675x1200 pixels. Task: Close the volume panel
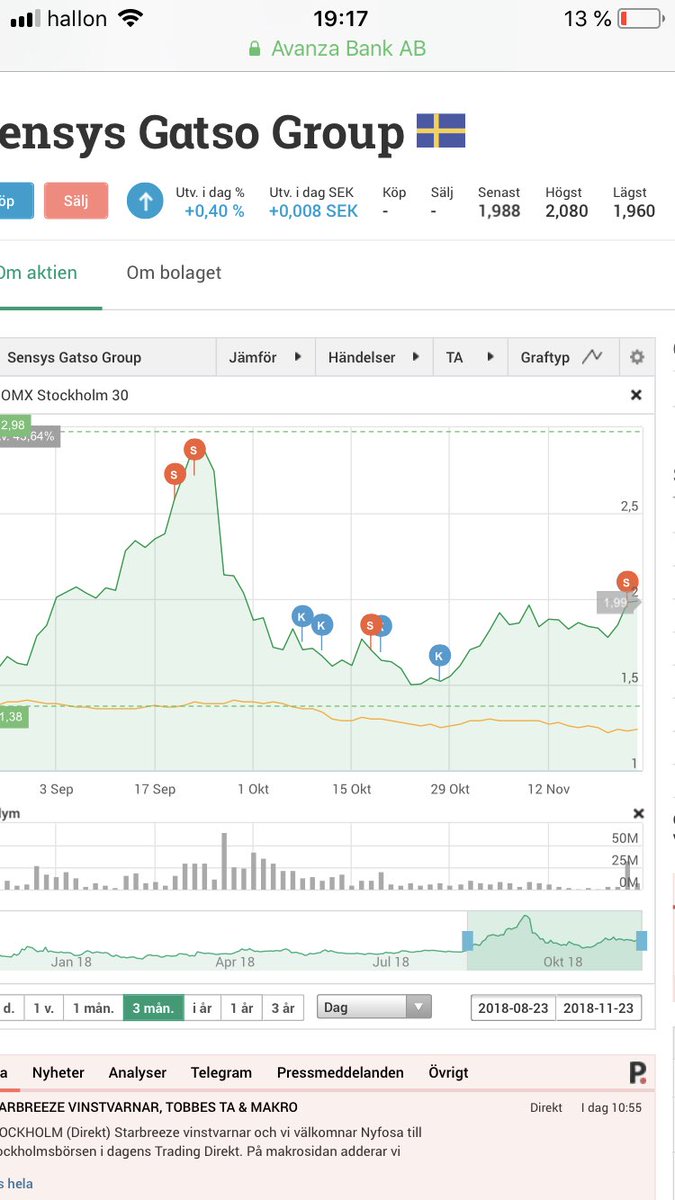640,814
